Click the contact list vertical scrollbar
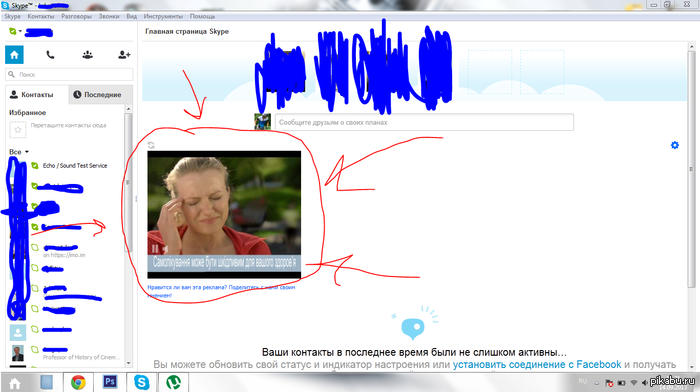Screen dimensions: 700x392 (x=128, y=183)
